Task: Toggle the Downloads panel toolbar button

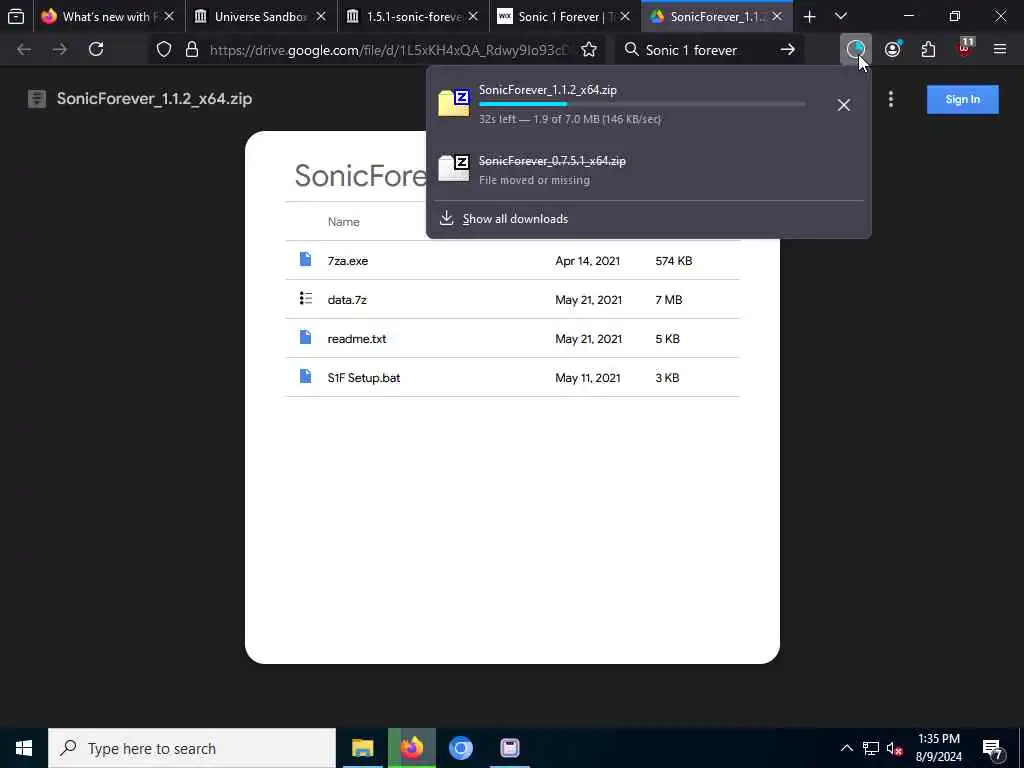Action: pyautogui.click(x=856, y=49)
